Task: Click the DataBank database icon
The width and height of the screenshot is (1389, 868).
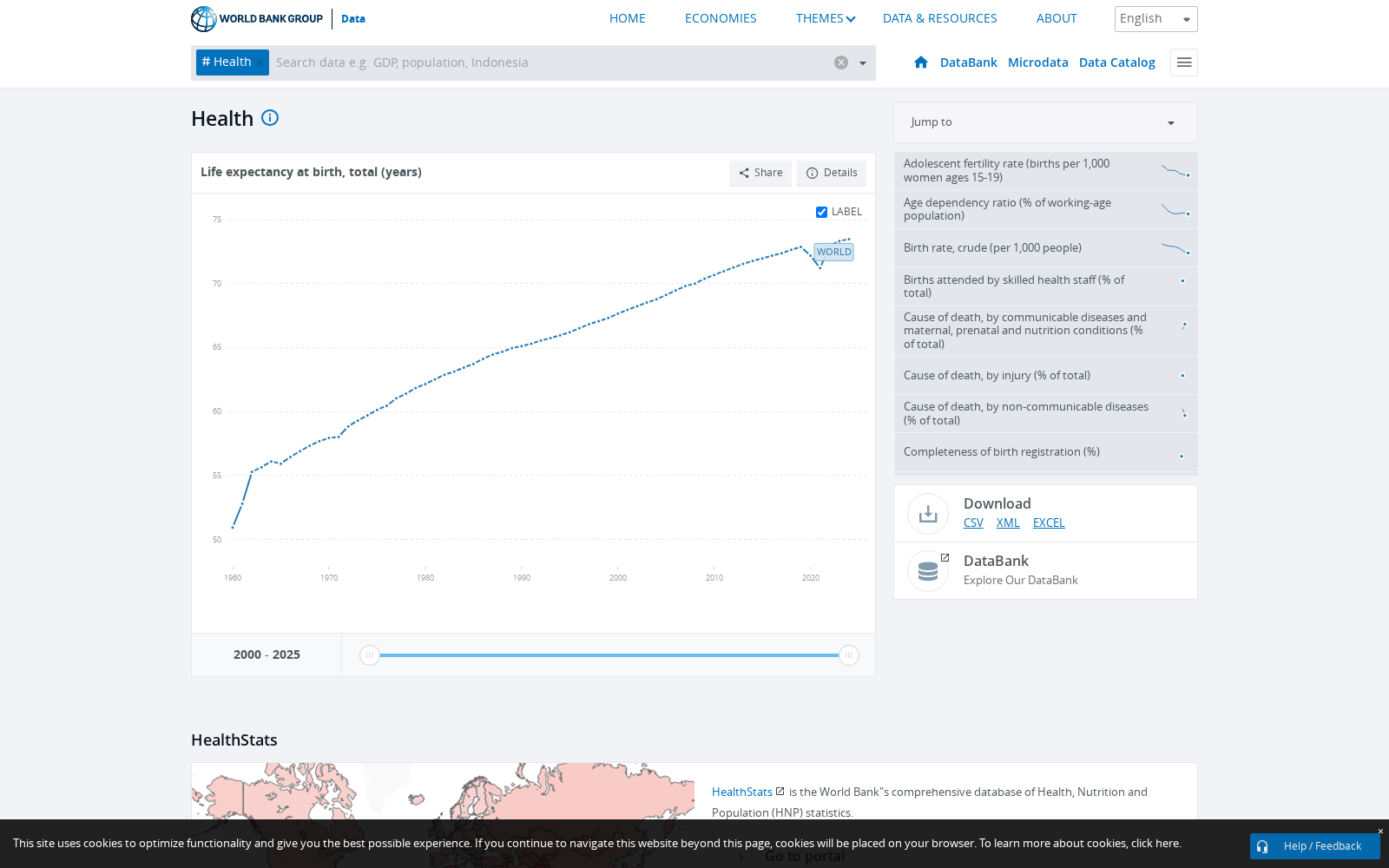Action: click(x=928, y=571)
